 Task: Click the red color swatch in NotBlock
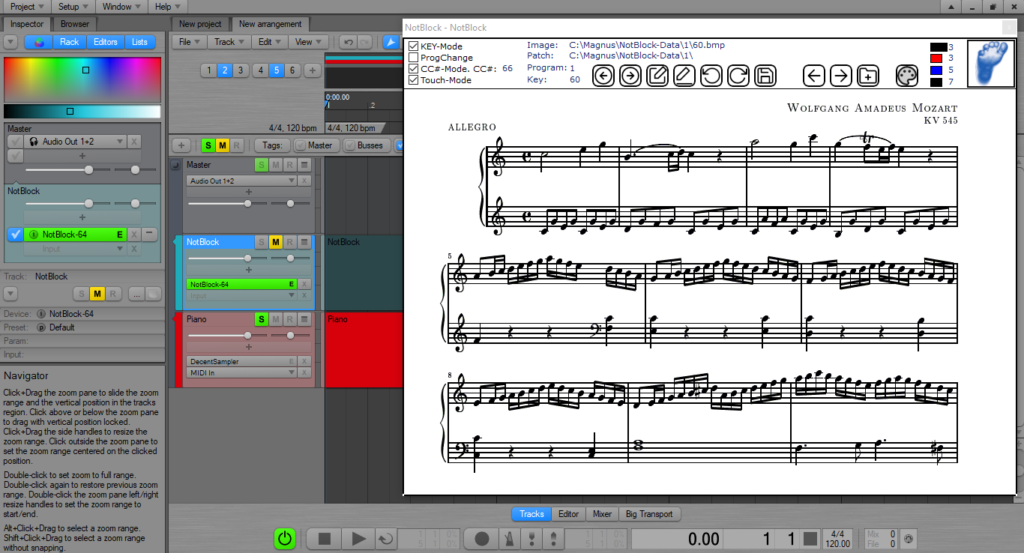pyautogui.click(x=936, y=58)
